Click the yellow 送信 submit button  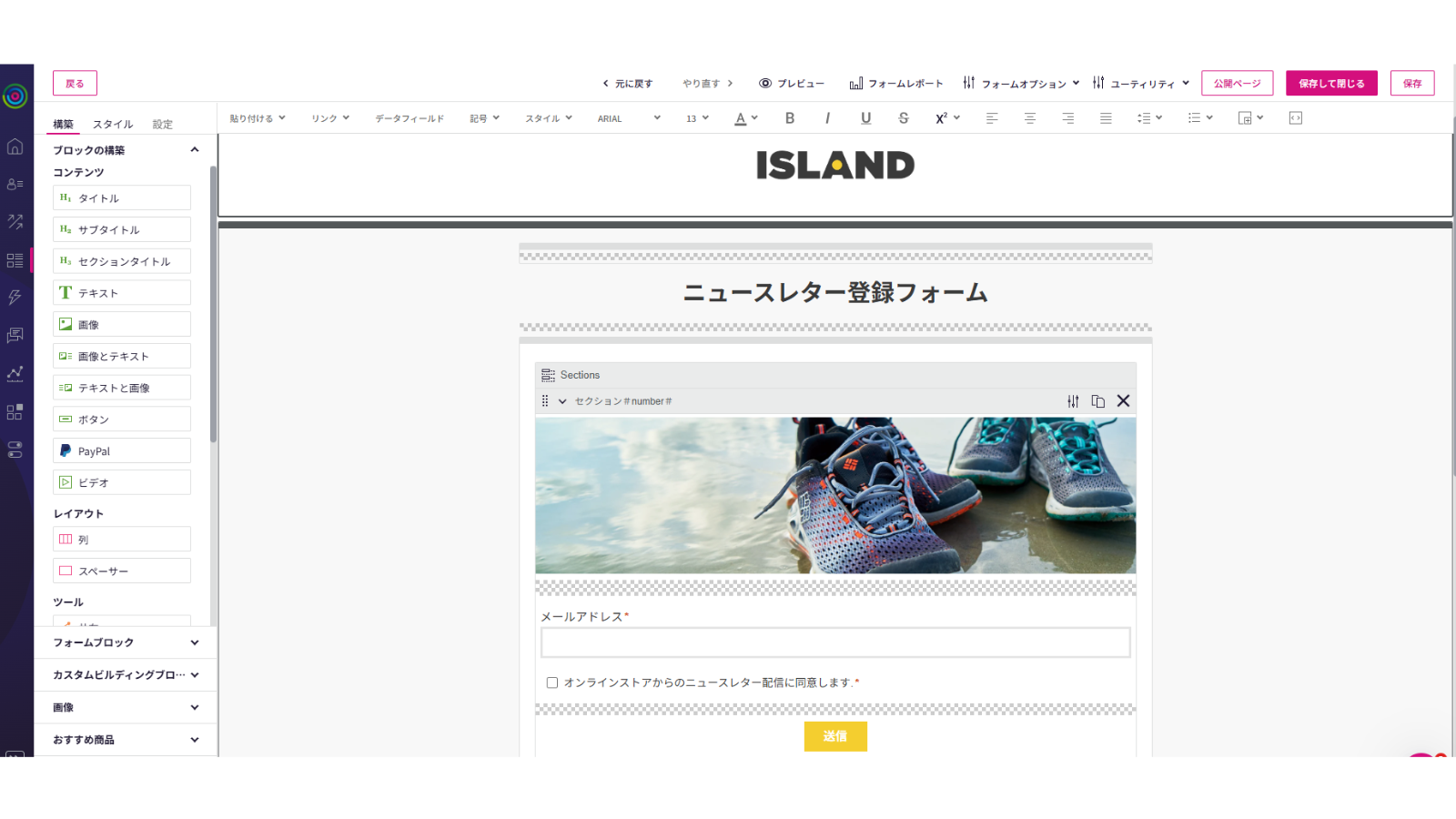pyautogui.click(x=835, y=736)
